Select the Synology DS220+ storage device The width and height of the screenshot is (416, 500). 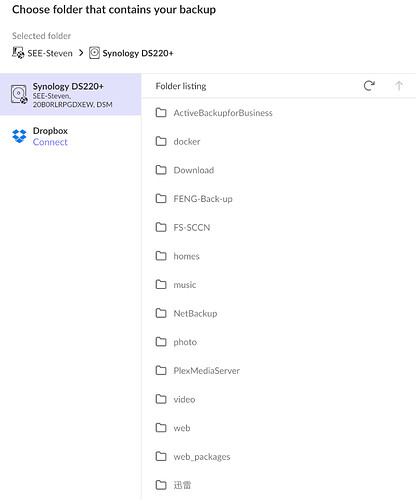pos(70,94)
